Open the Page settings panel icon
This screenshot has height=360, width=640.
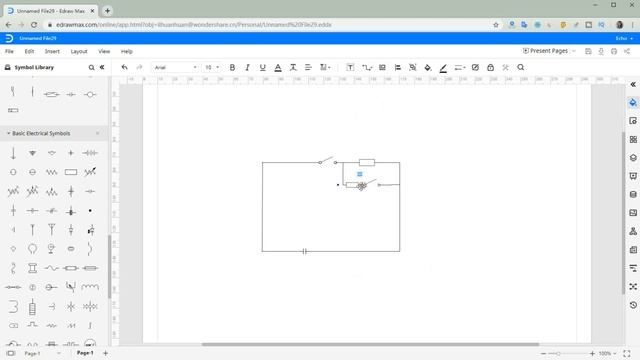[x=633, y=121]
